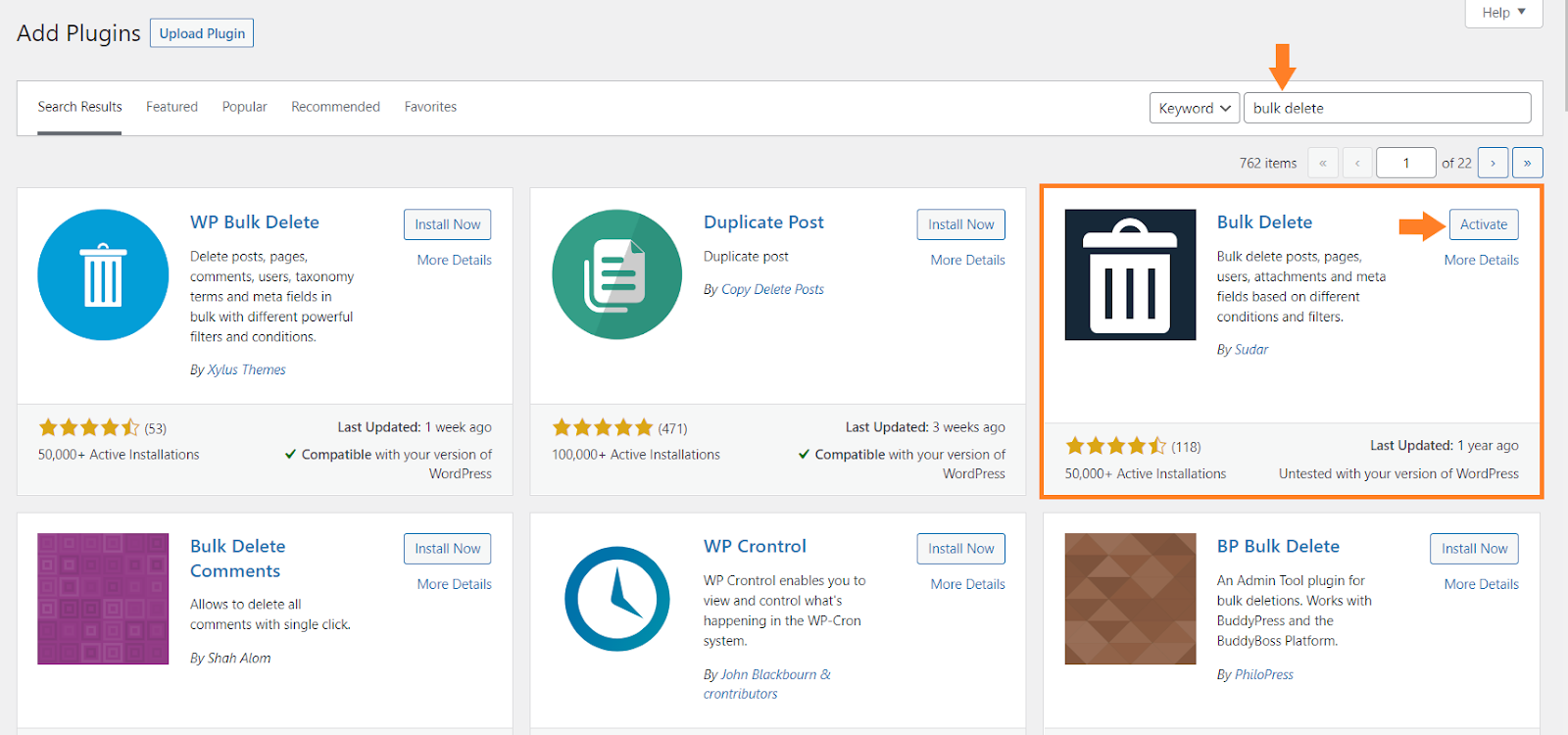The image size is (1568, 735).
Task: Open the Bulk Delete Comments title link
Action: tap(237, 559)
